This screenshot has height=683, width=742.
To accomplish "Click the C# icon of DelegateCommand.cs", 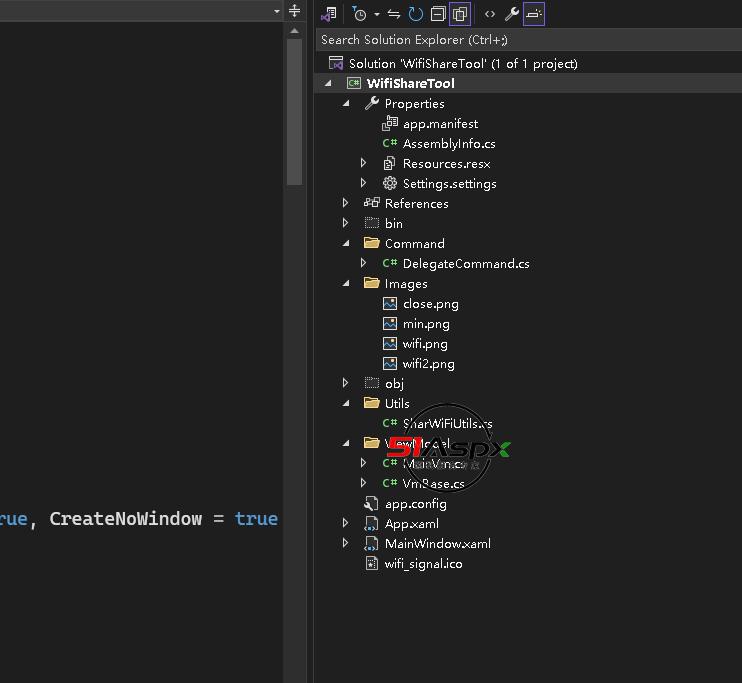I will tap(390, 263).
